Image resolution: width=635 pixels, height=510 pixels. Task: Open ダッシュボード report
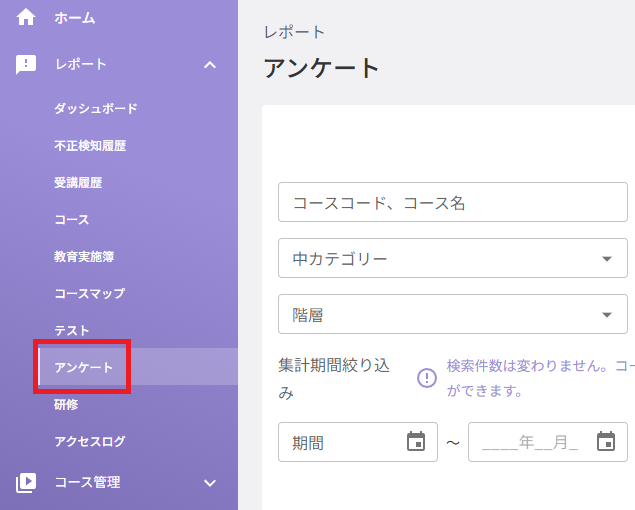click(x=96, y=109)
